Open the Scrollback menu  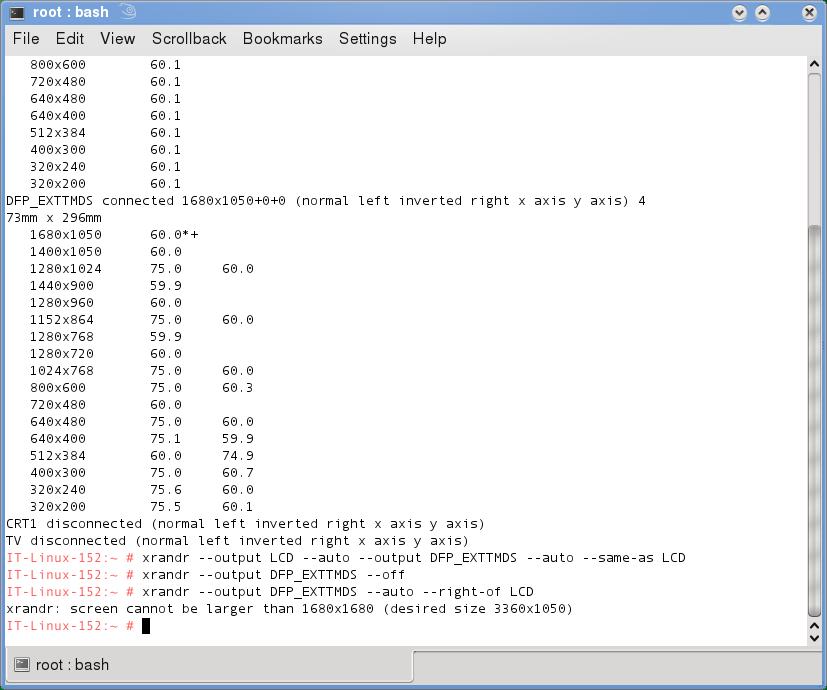189,39
